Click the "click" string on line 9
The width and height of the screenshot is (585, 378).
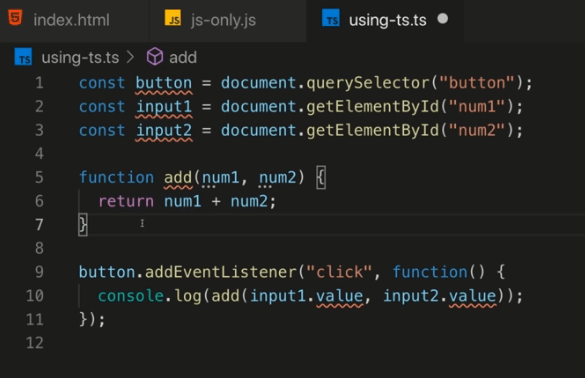pyautogui.click(x=339, y=272)
